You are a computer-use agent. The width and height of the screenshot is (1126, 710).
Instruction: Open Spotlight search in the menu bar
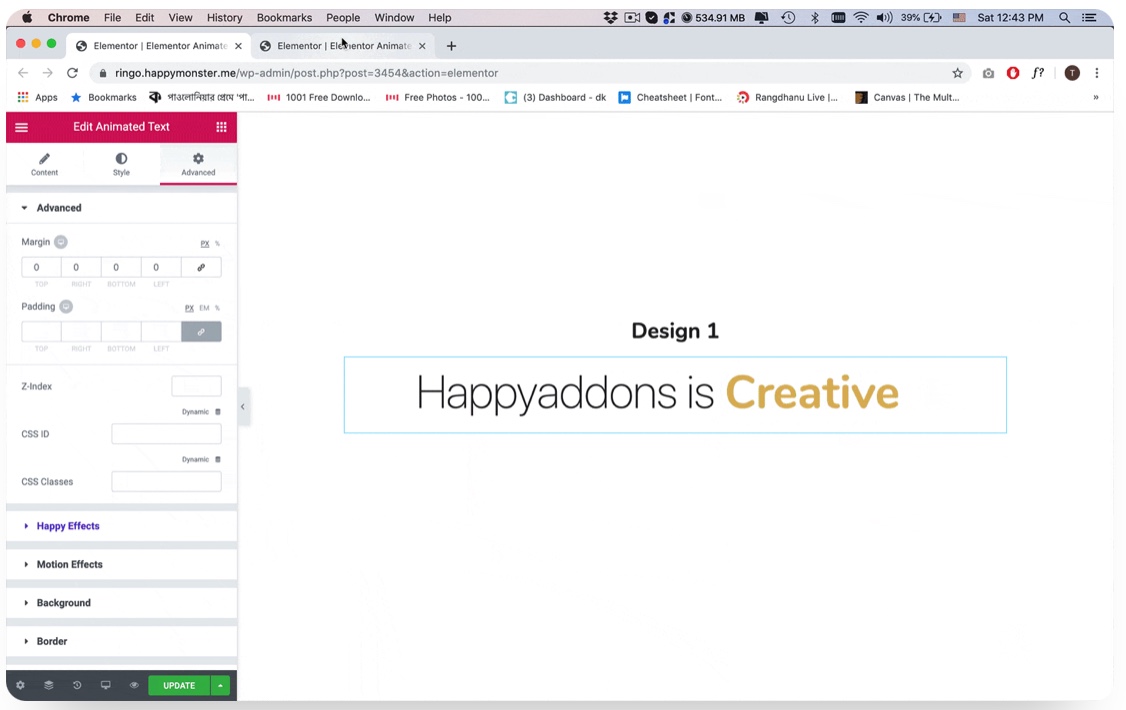(1064, 18)
